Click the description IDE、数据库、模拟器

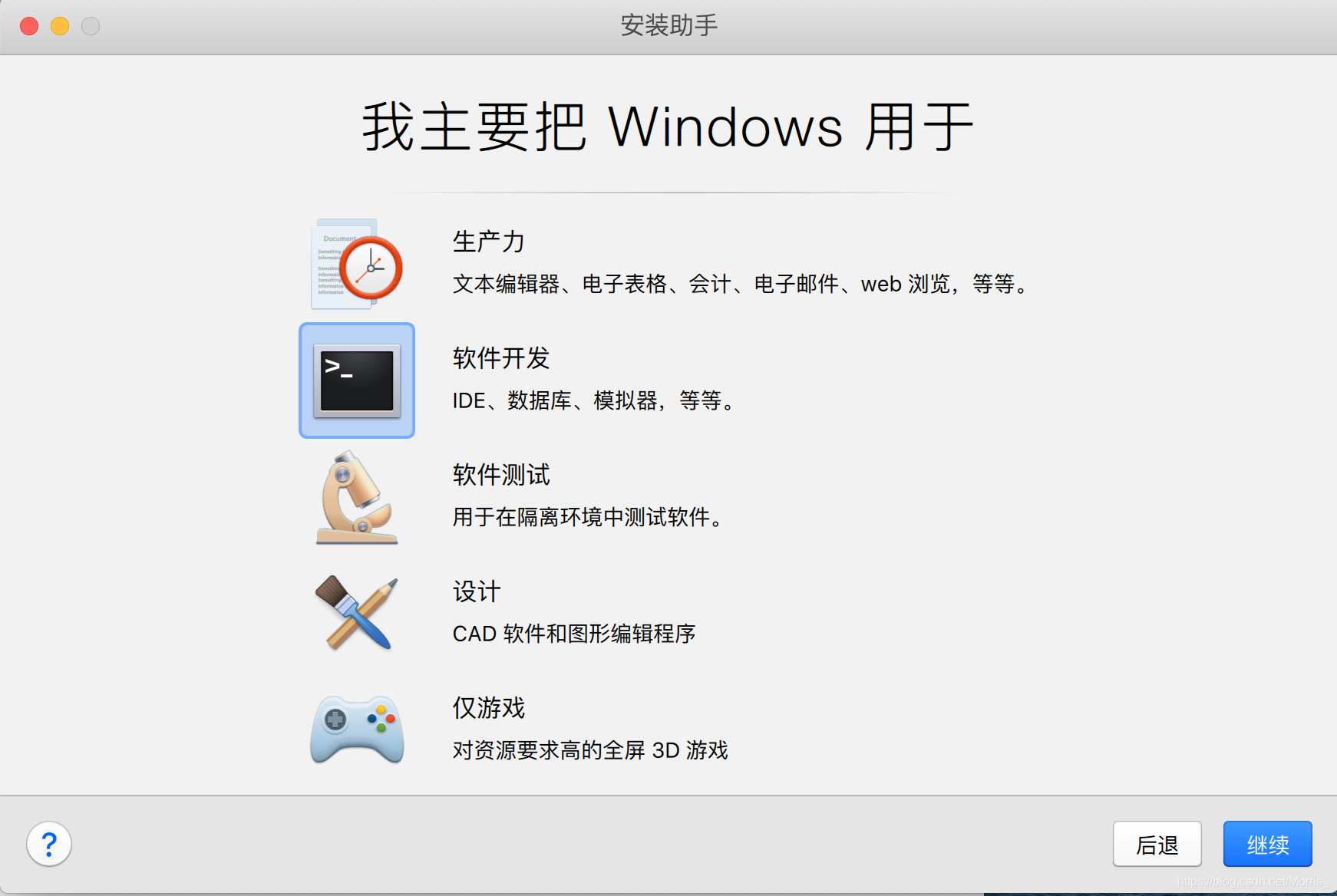click(594, 400)
